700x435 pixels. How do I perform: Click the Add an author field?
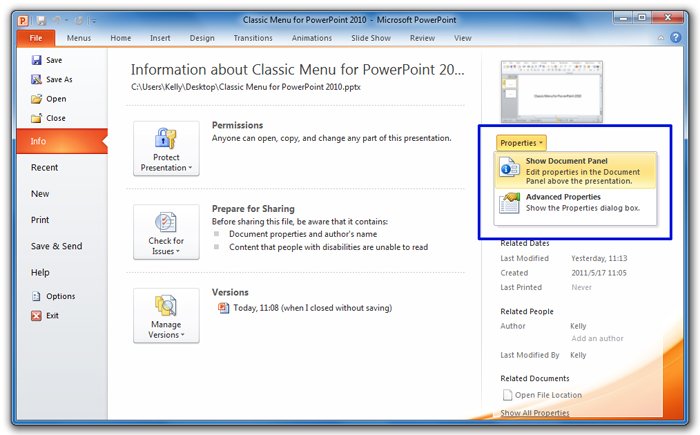(x=597, y=339)
